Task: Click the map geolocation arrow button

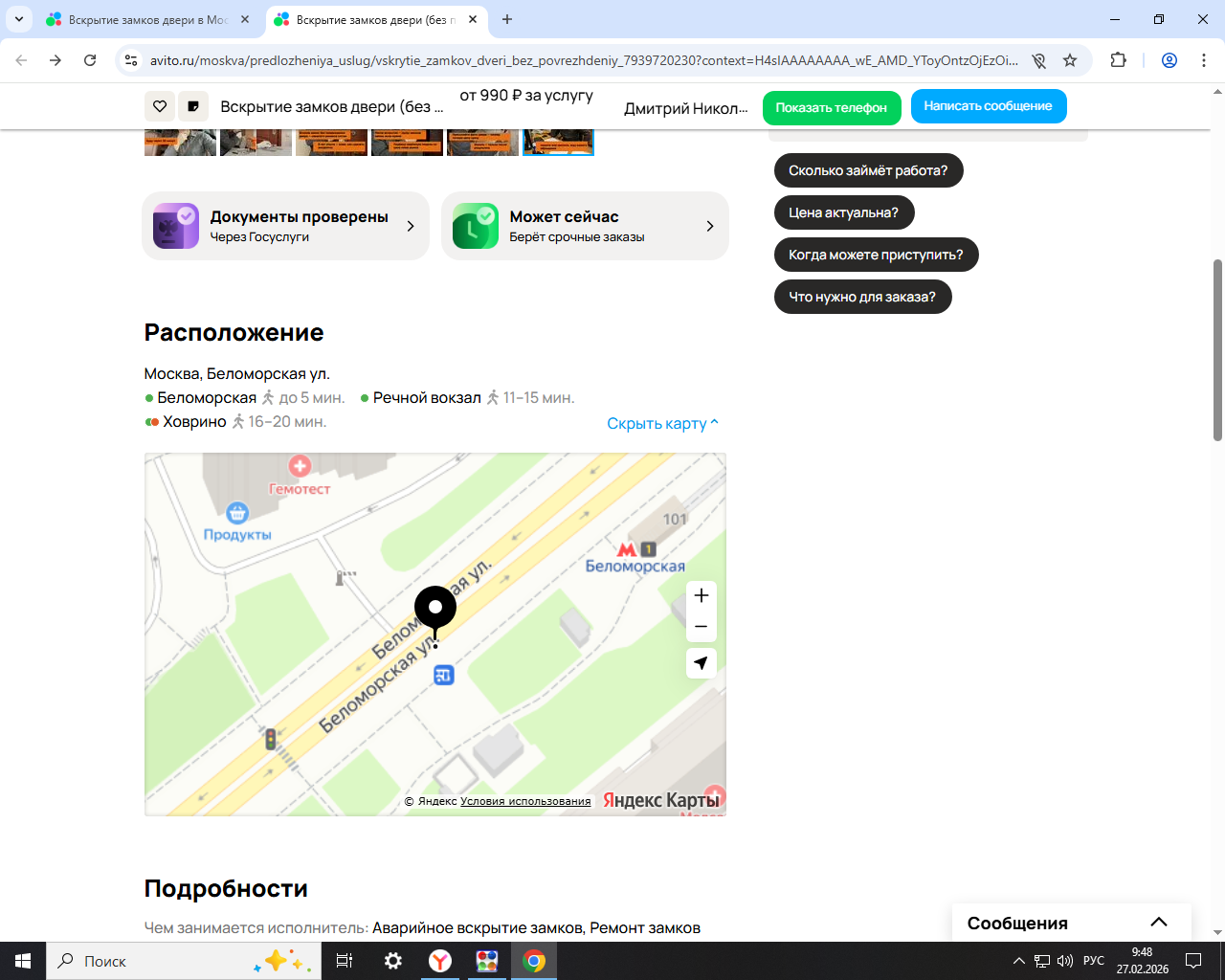Action: pyautogui.click(x=702, y=663)
